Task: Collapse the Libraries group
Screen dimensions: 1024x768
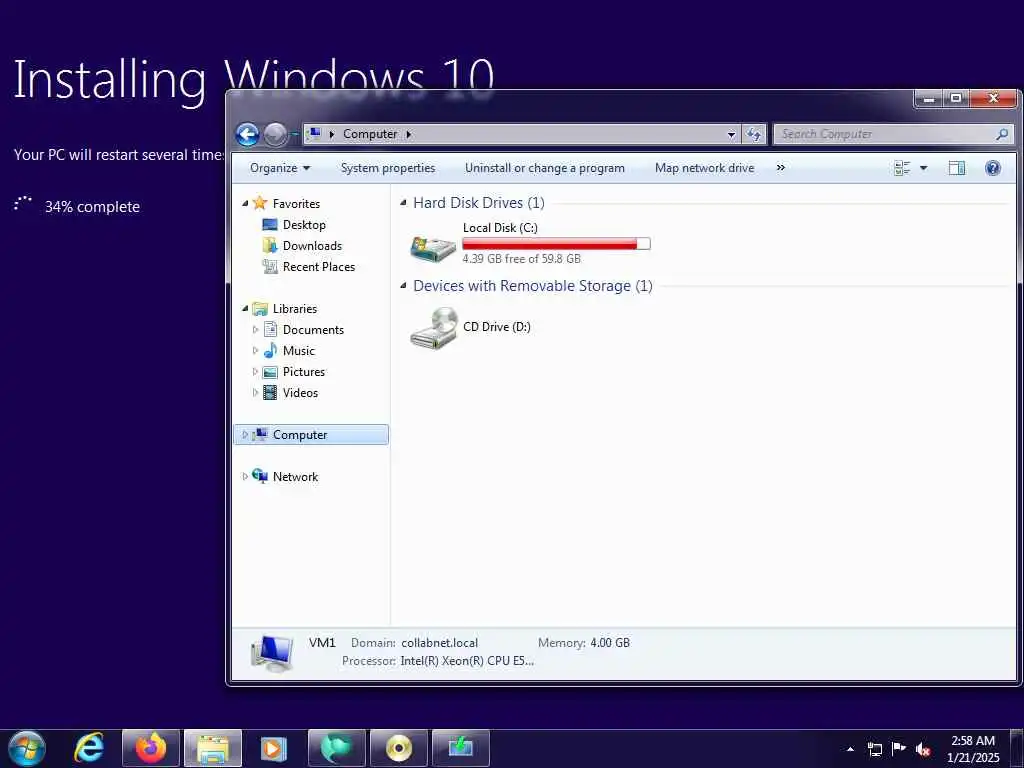Action: click(x=246, y=309)
